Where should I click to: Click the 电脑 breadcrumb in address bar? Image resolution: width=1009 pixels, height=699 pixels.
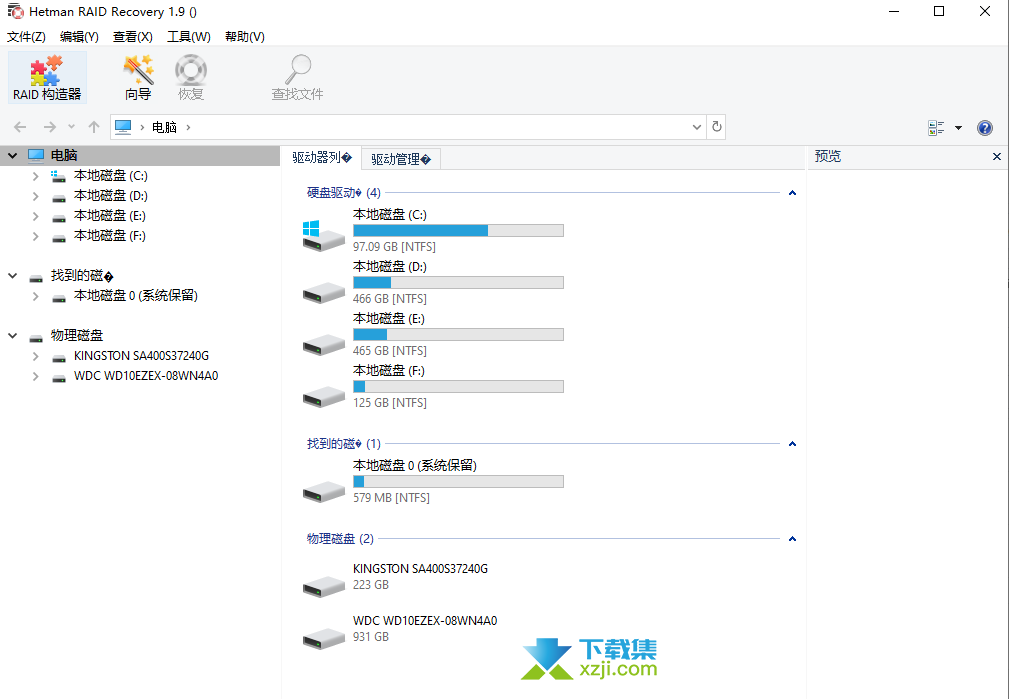pyautogui.click(x=164, y=127)
